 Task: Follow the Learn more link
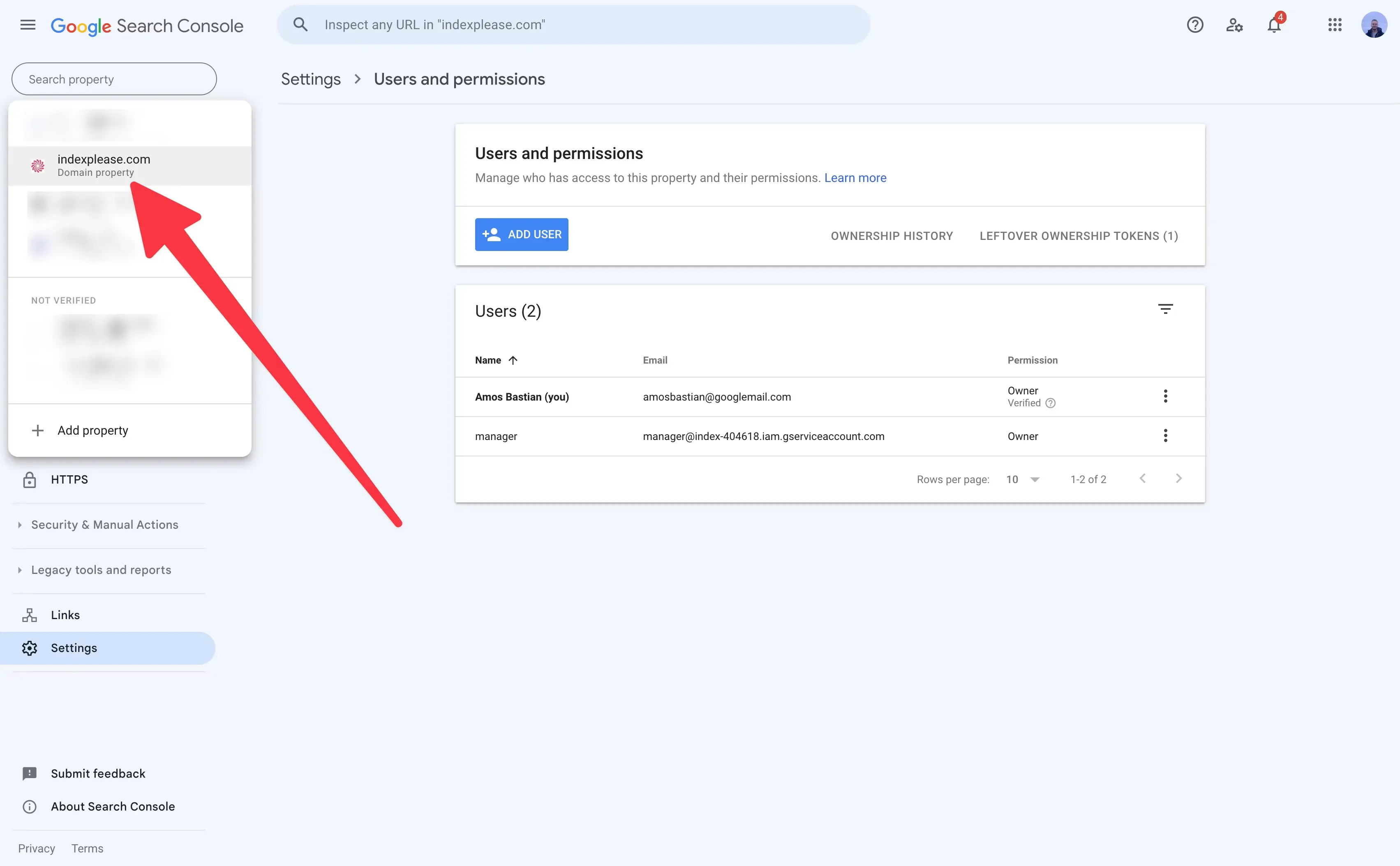pos(855,178)
